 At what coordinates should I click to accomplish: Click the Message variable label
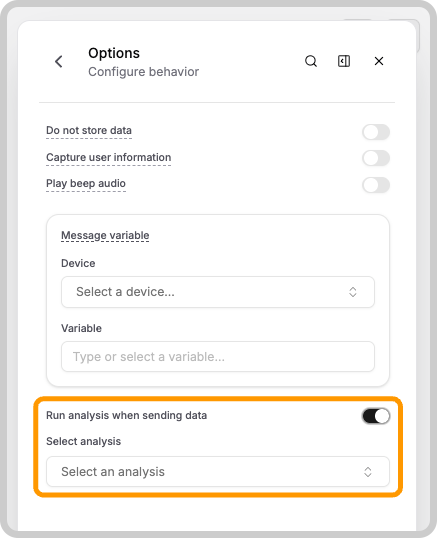105,235
